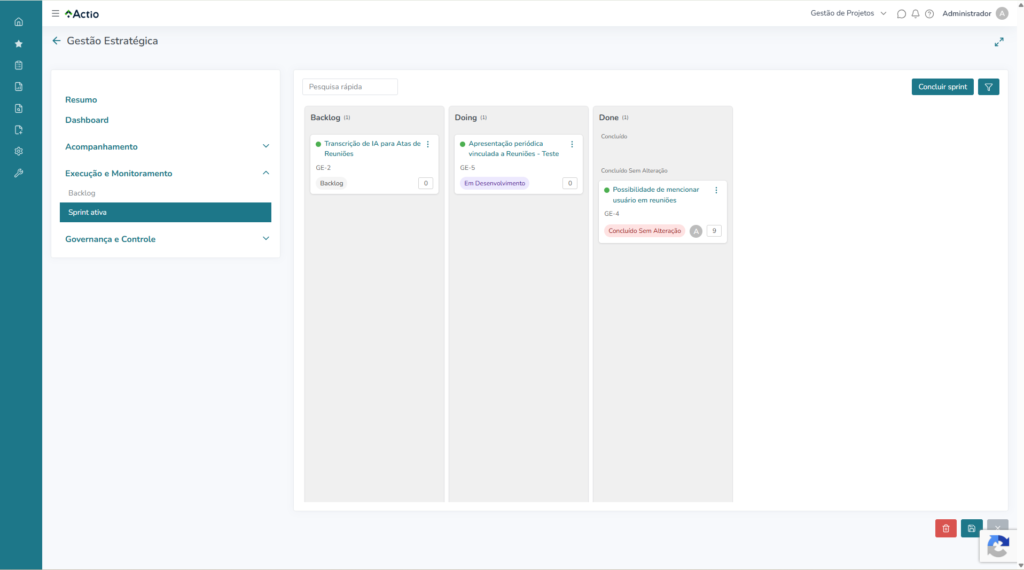Click points box showing 0 on GE-5
The image size is (1024, 570).
point(569,183)
